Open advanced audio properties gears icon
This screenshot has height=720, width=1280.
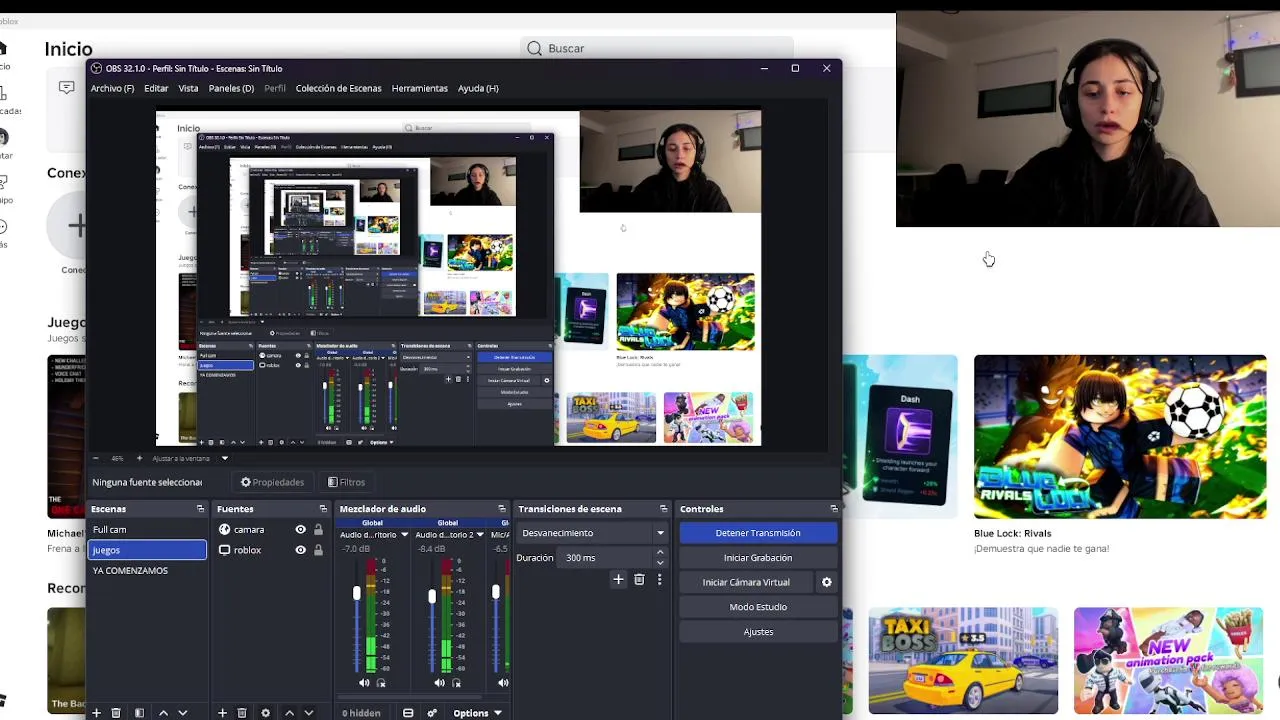pyautogui.click(x=432, y=713)
